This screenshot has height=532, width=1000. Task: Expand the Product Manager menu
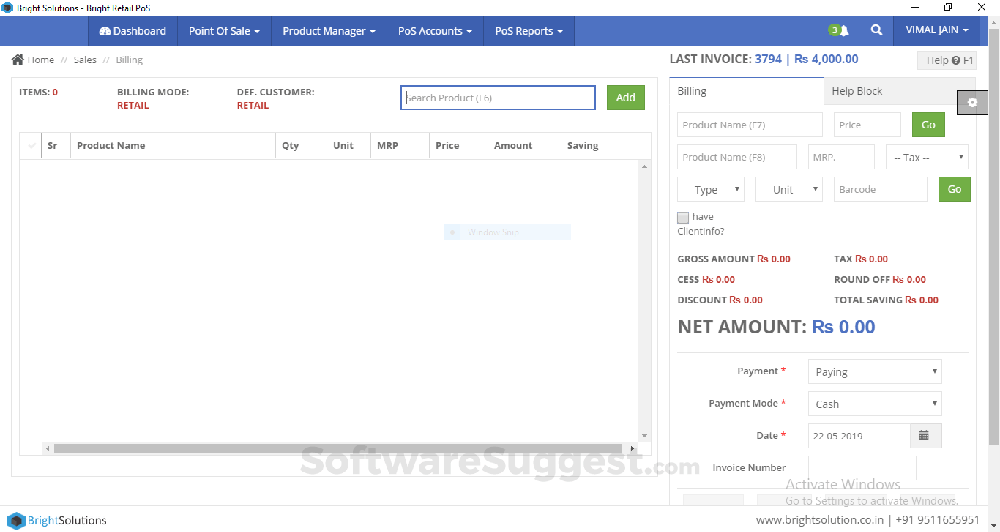click(329, 31)
